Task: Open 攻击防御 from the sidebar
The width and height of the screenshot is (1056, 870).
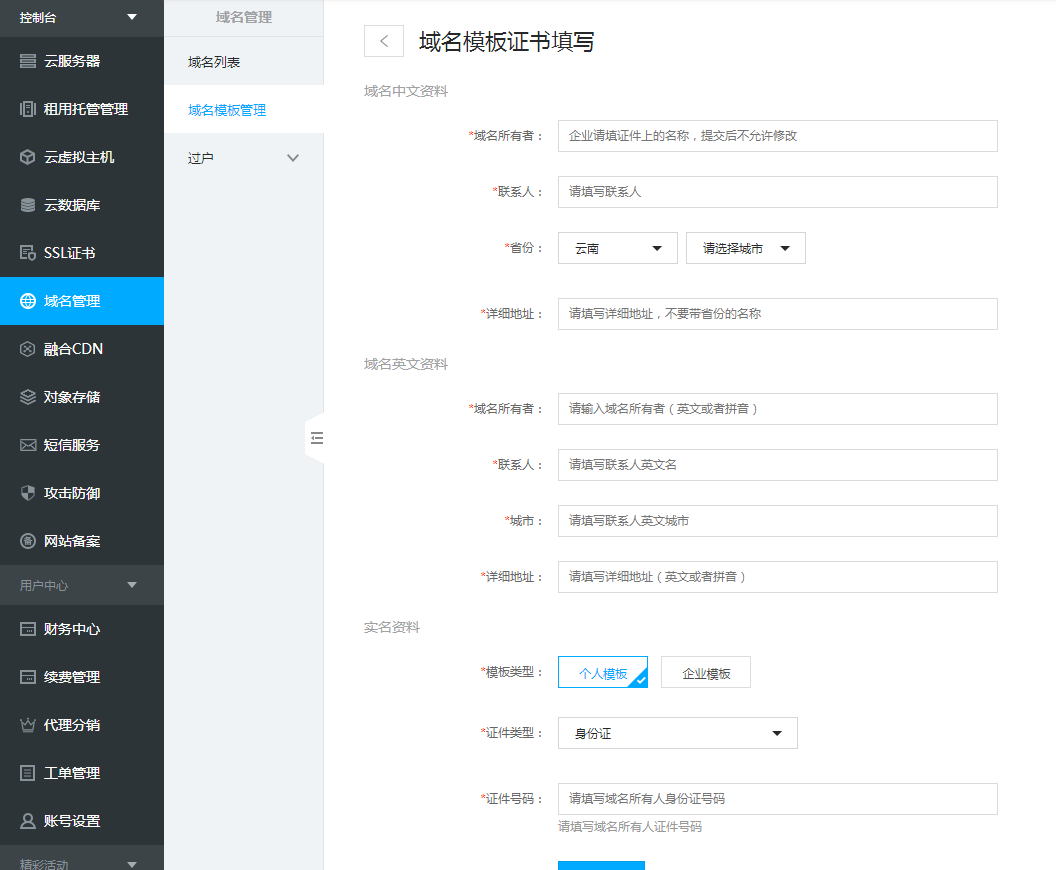Action: [x=62, y=492]
